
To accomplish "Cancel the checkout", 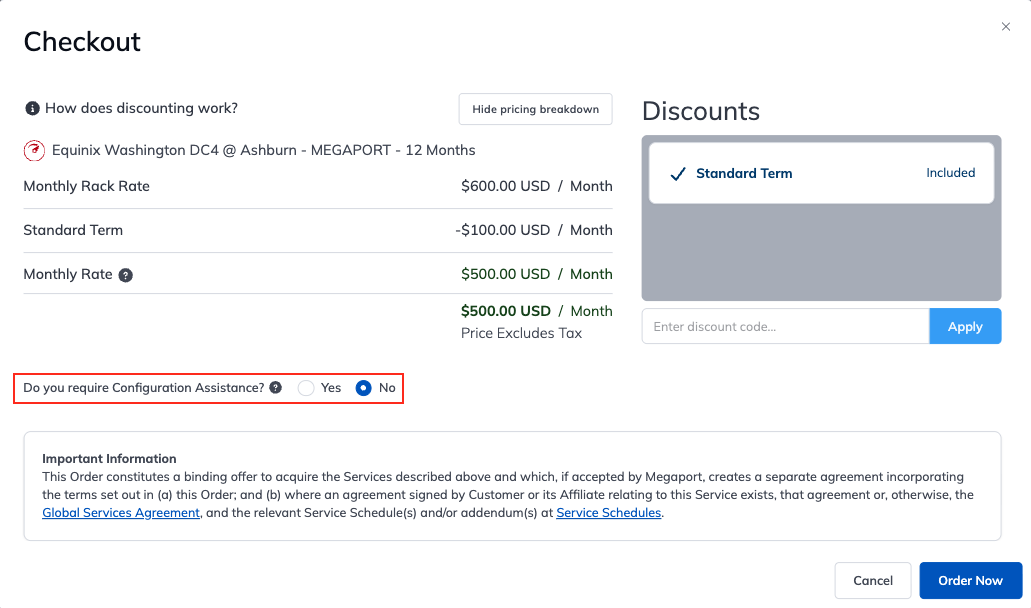I will [x=873, y=580].
